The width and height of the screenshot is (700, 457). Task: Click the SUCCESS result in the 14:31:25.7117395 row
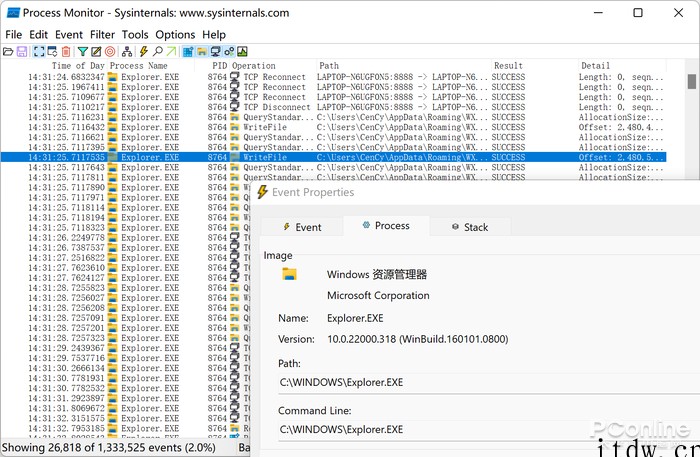(x=508, y=147)
